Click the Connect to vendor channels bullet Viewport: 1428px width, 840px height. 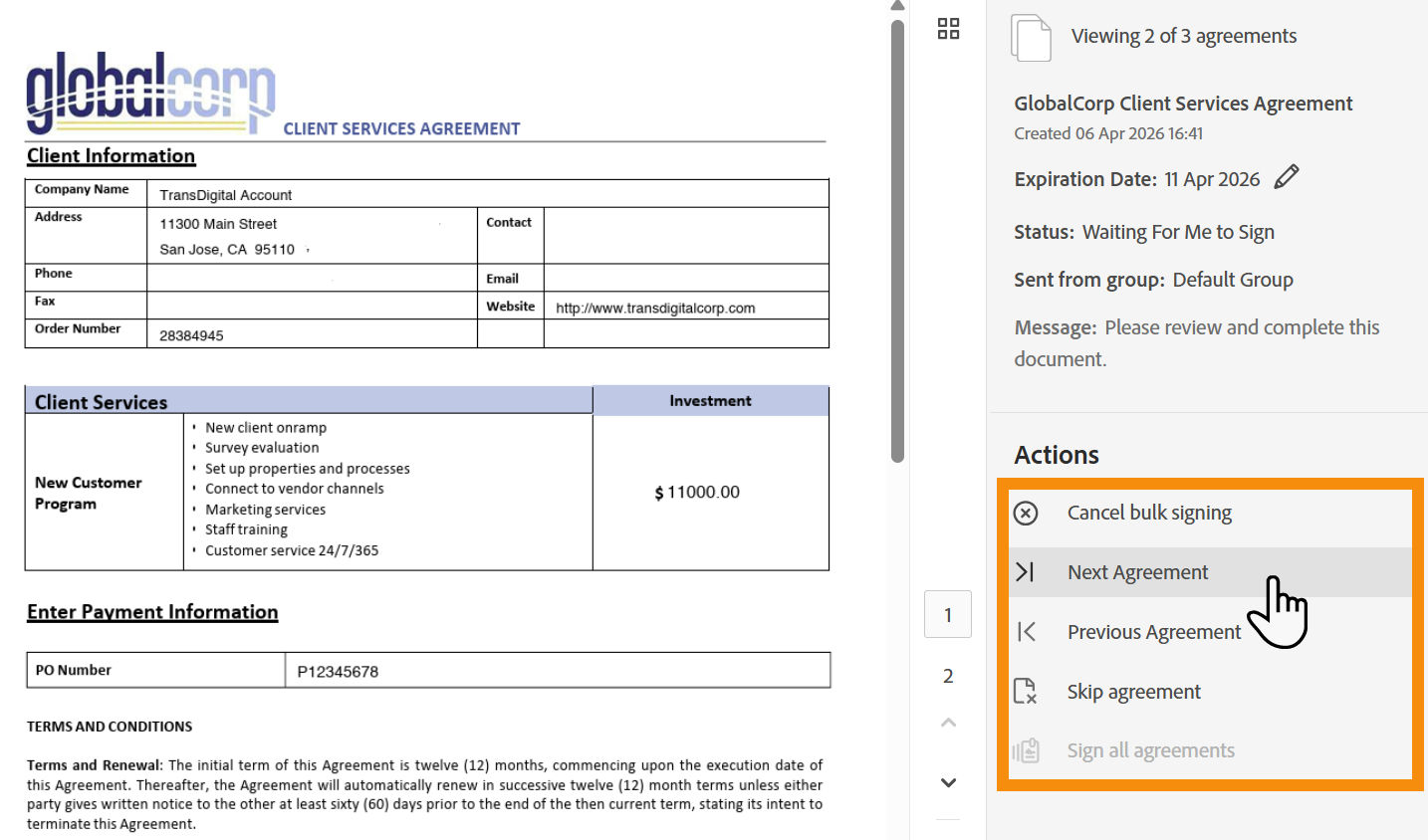[294, 489]
